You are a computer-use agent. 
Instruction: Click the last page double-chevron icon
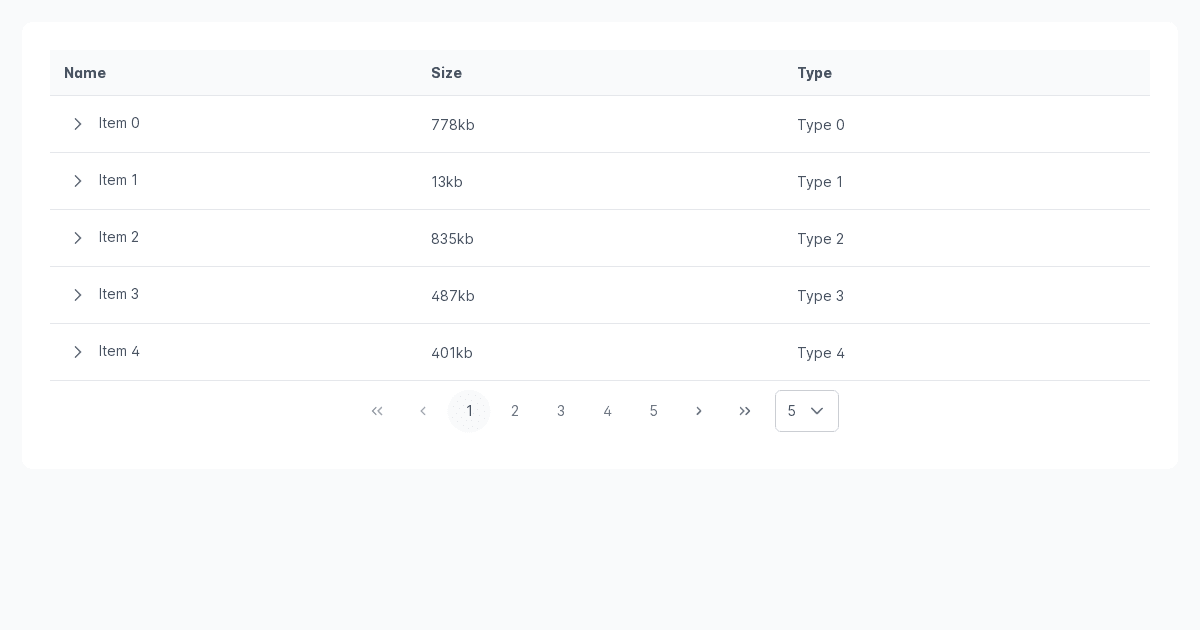tap(745, 411)
